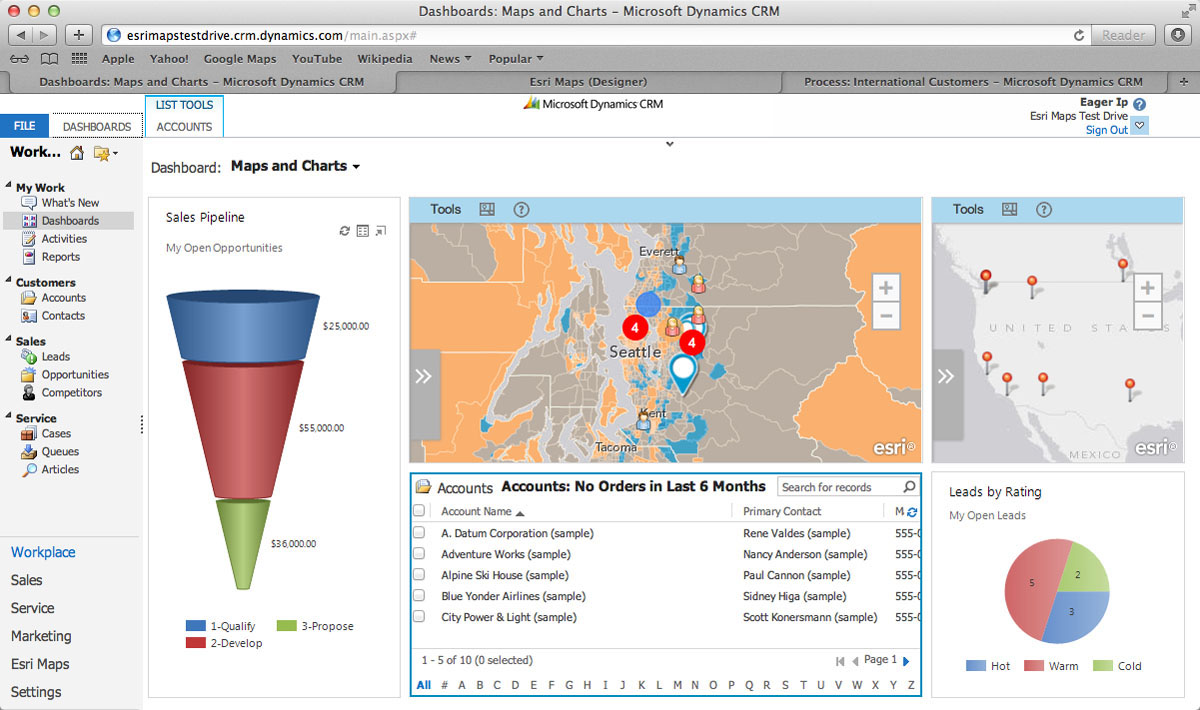Open Queues under Service
Viewport: 1200px width, 710px height.
60,452
